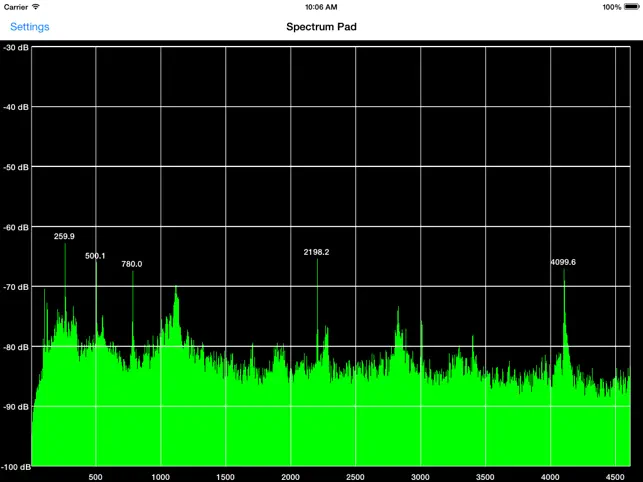Image resolution: width=643 pixels, height=482 pixels.
Task: Open the Settings link
Action: (x=30, y=27)
